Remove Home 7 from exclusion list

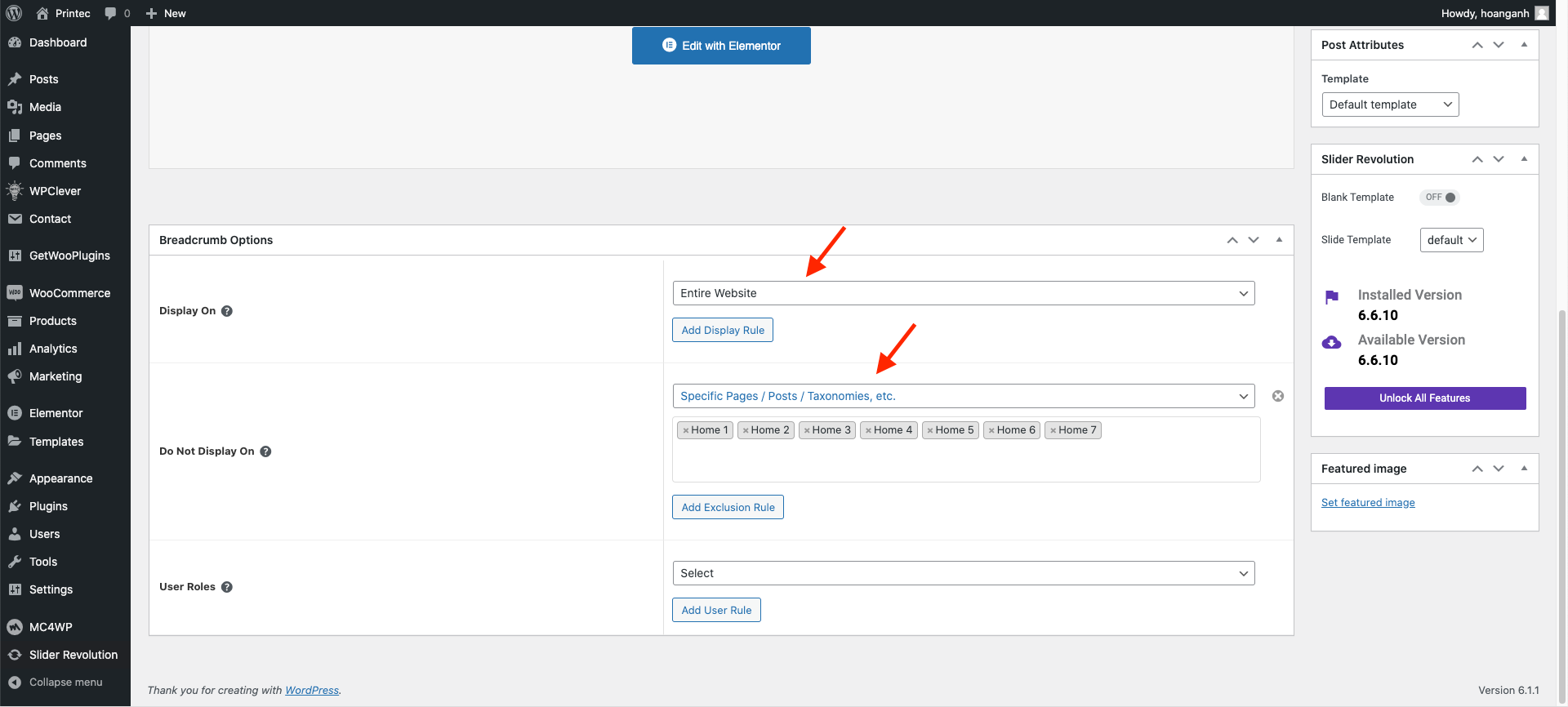(x=1053, y=430)
